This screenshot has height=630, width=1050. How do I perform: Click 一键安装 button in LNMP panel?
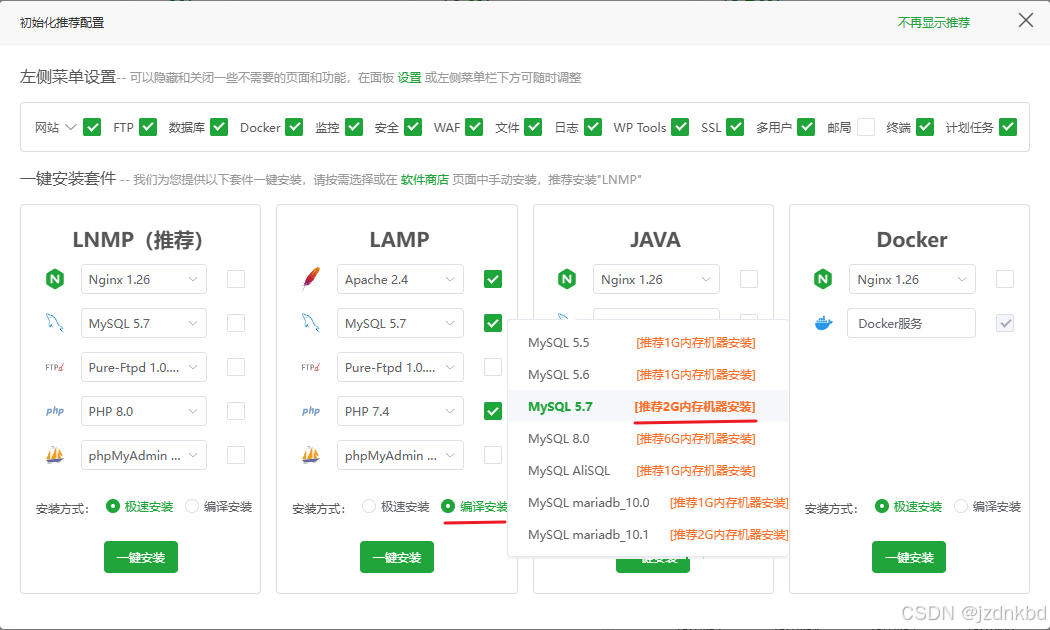pyautogui.click(x=141, y=557)
